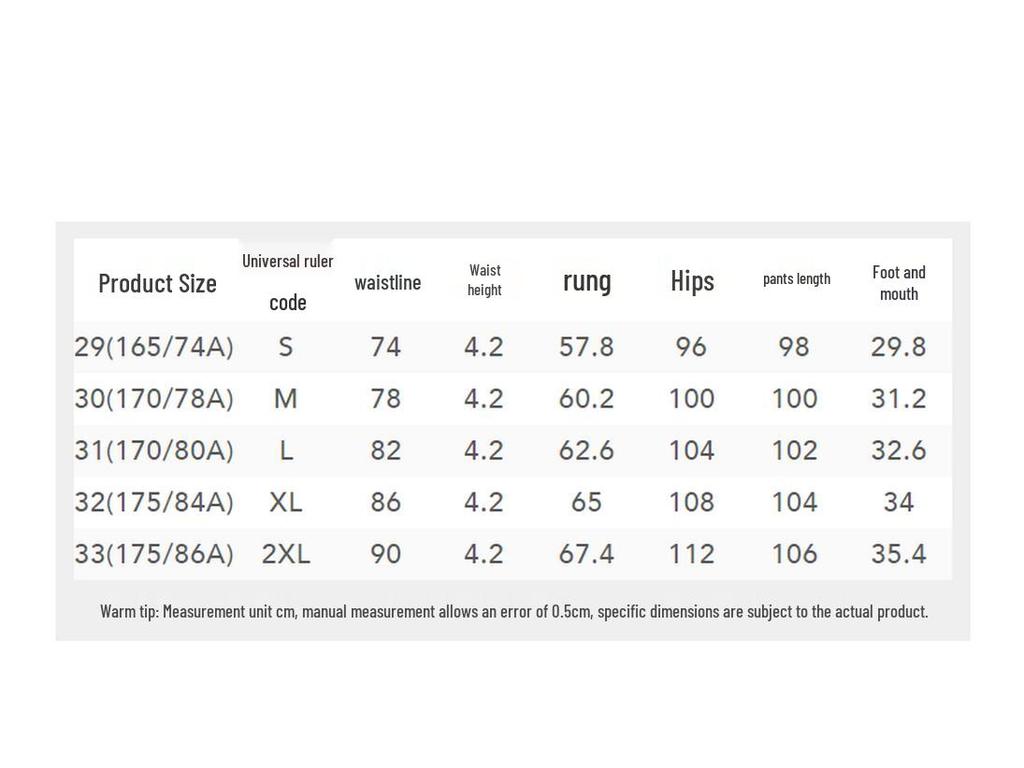Click the 2XL universal code cell

[286, 554]
